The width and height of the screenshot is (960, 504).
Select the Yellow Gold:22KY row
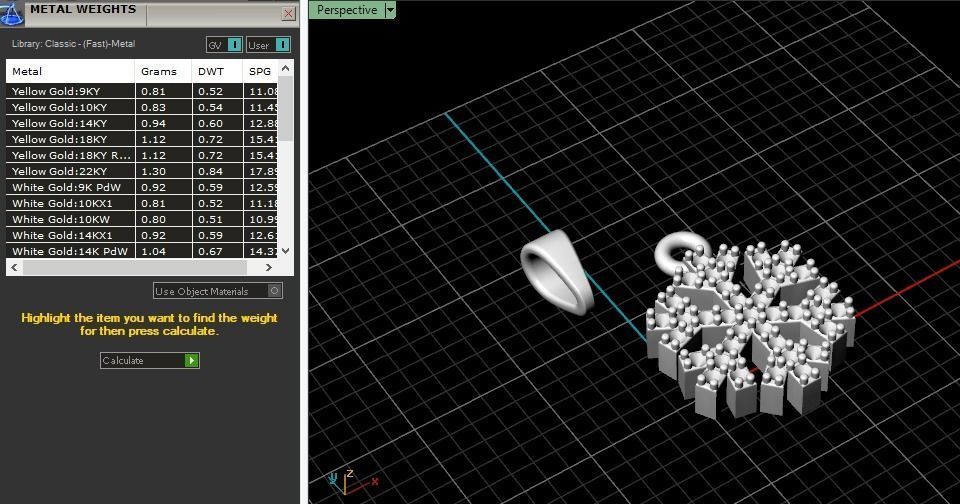click(x=142, y=171)
